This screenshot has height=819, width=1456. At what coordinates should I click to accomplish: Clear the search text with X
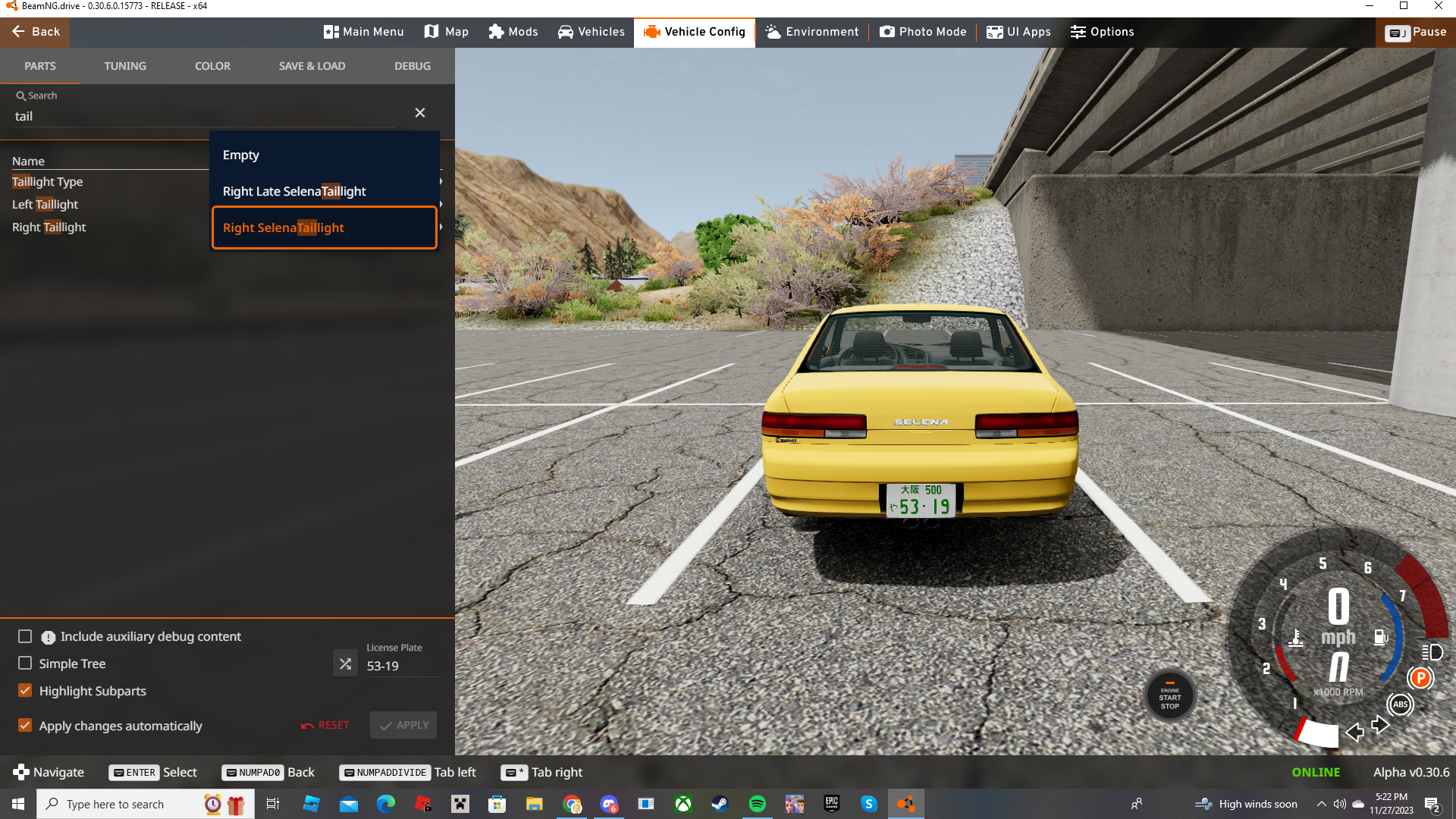tap(420, 113)
